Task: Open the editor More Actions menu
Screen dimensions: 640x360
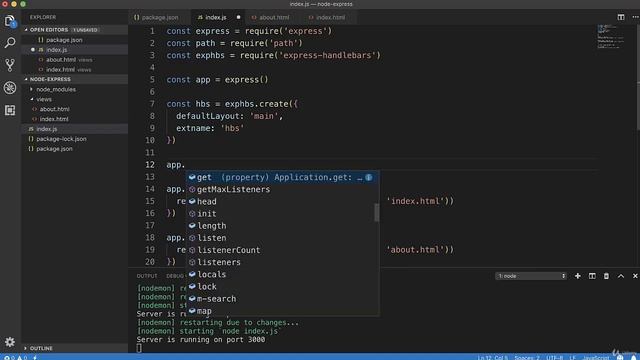Action: [635, 17]
